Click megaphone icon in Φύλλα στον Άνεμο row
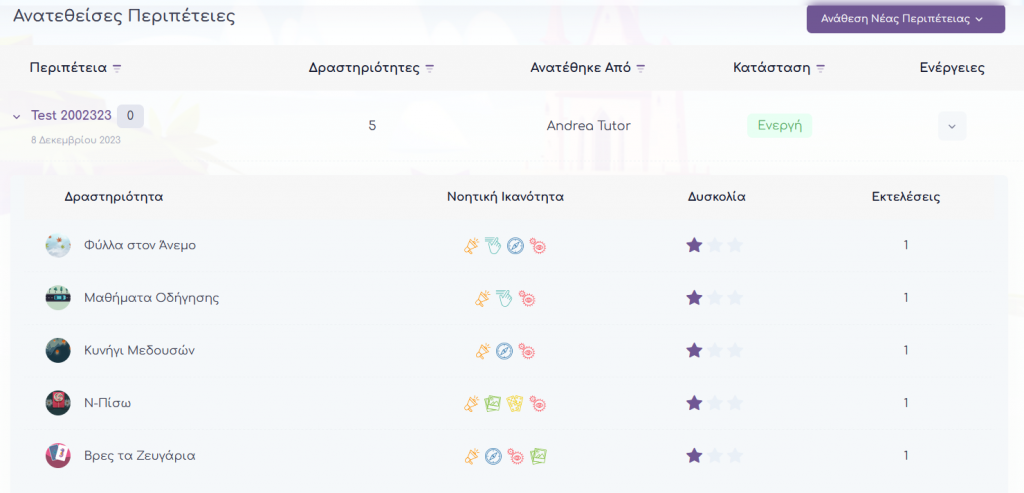 [472, 245]
